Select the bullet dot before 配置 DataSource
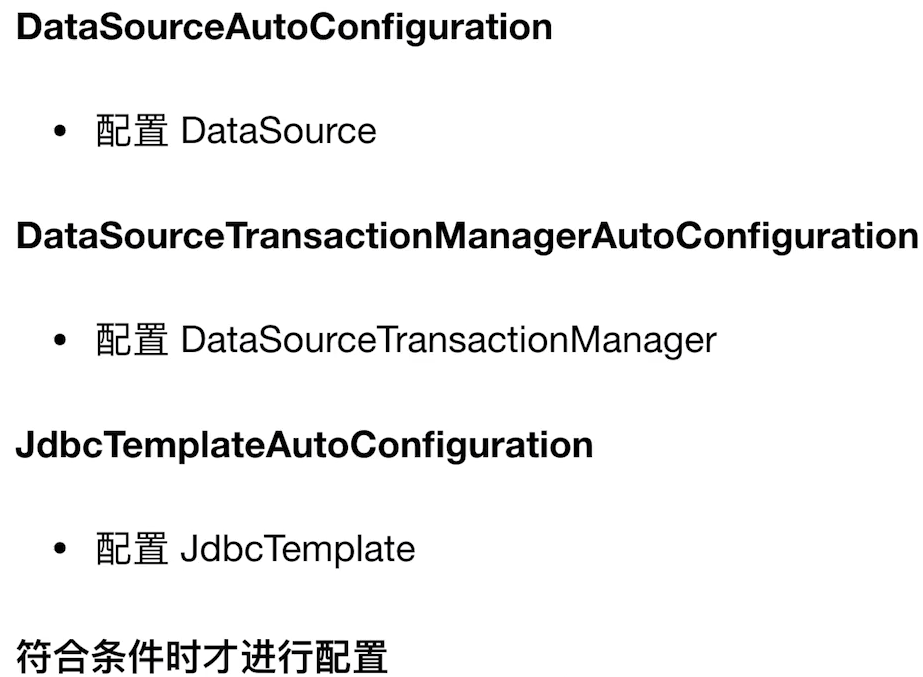The height and width of the screenshot is (677, 923). 59,131
